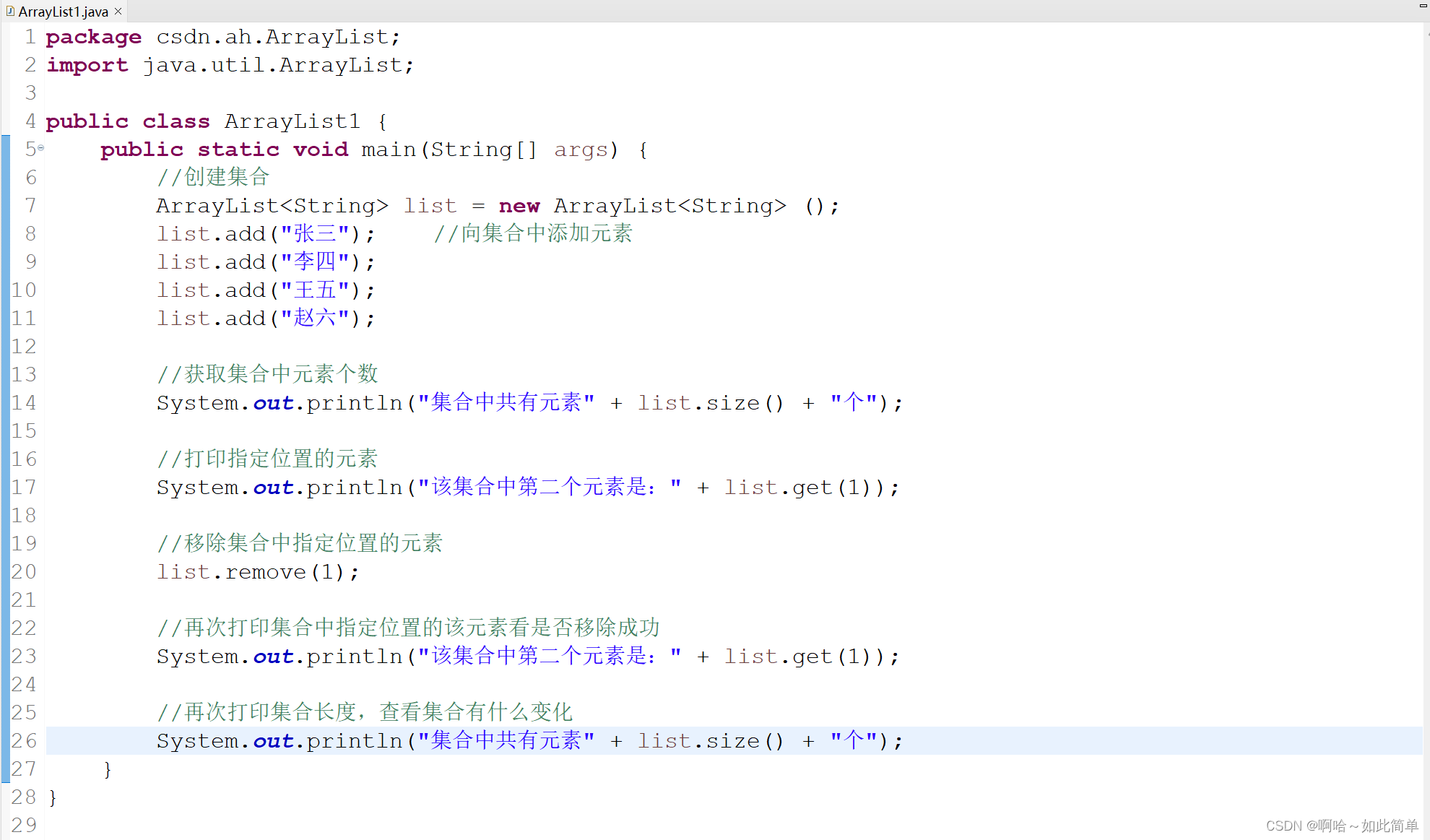Click line number 7 in the gutter
Image resolution: width=1430 pixels, height=840 pixels.
coord(30,206)
